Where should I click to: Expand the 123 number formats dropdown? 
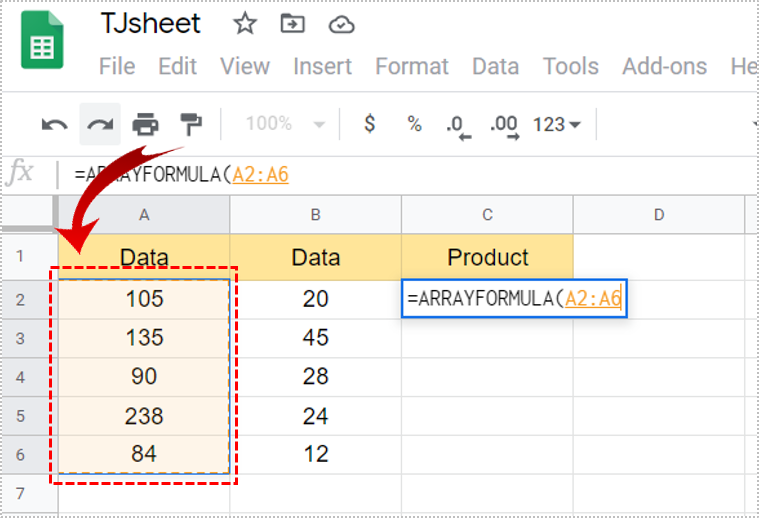[x=557, y=124]
